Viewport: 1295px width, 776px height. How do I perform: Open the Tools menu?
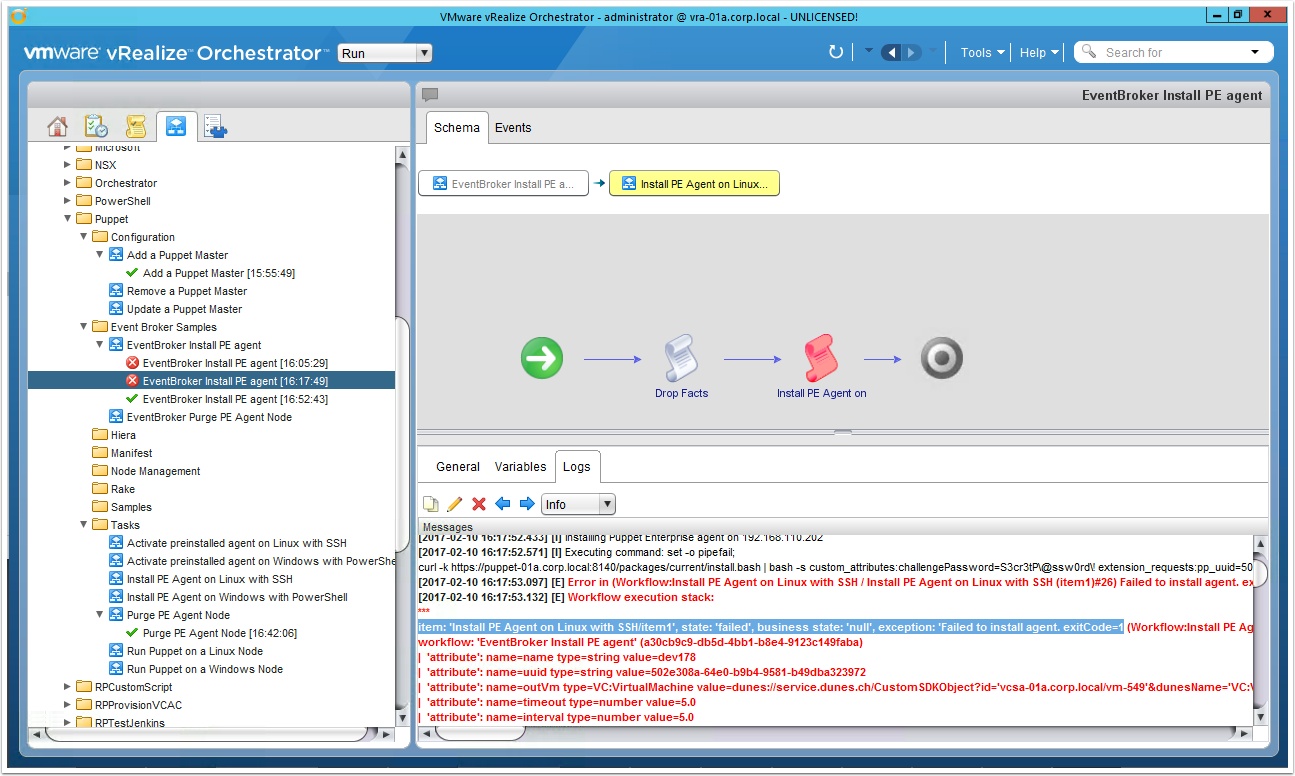pos(982,52)
